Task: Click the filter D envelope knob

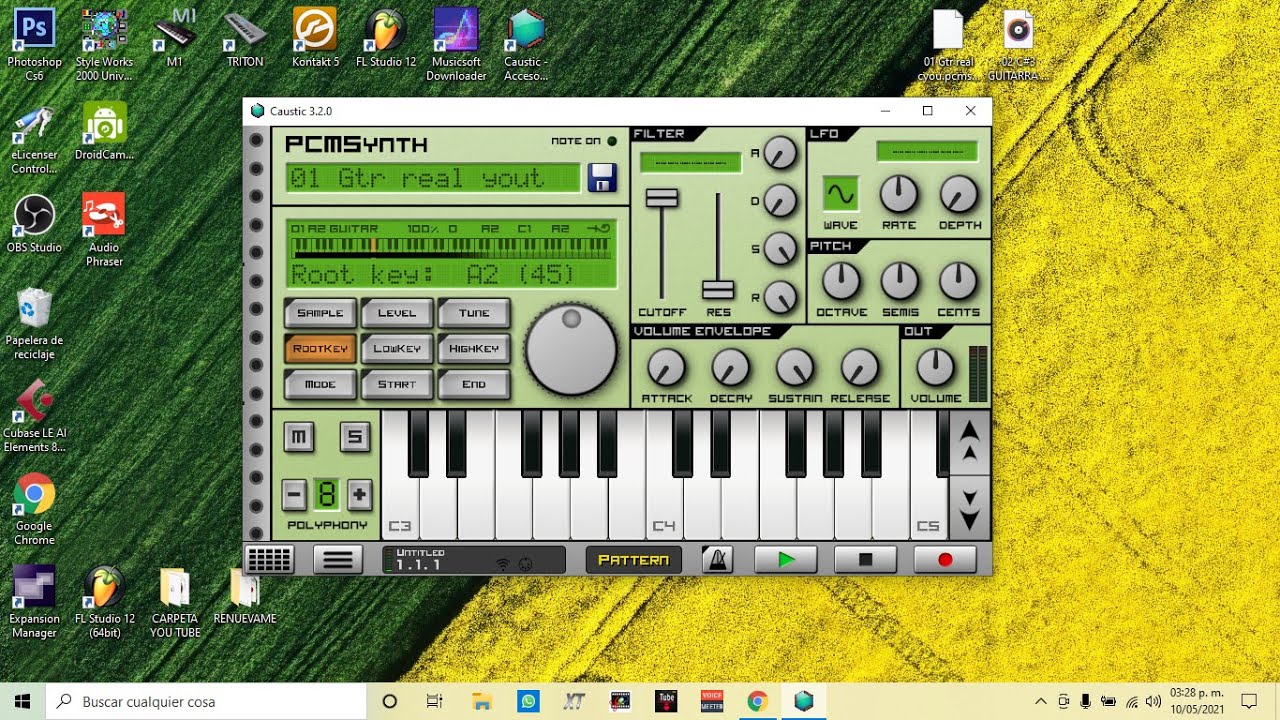Action: coord(780,201)
